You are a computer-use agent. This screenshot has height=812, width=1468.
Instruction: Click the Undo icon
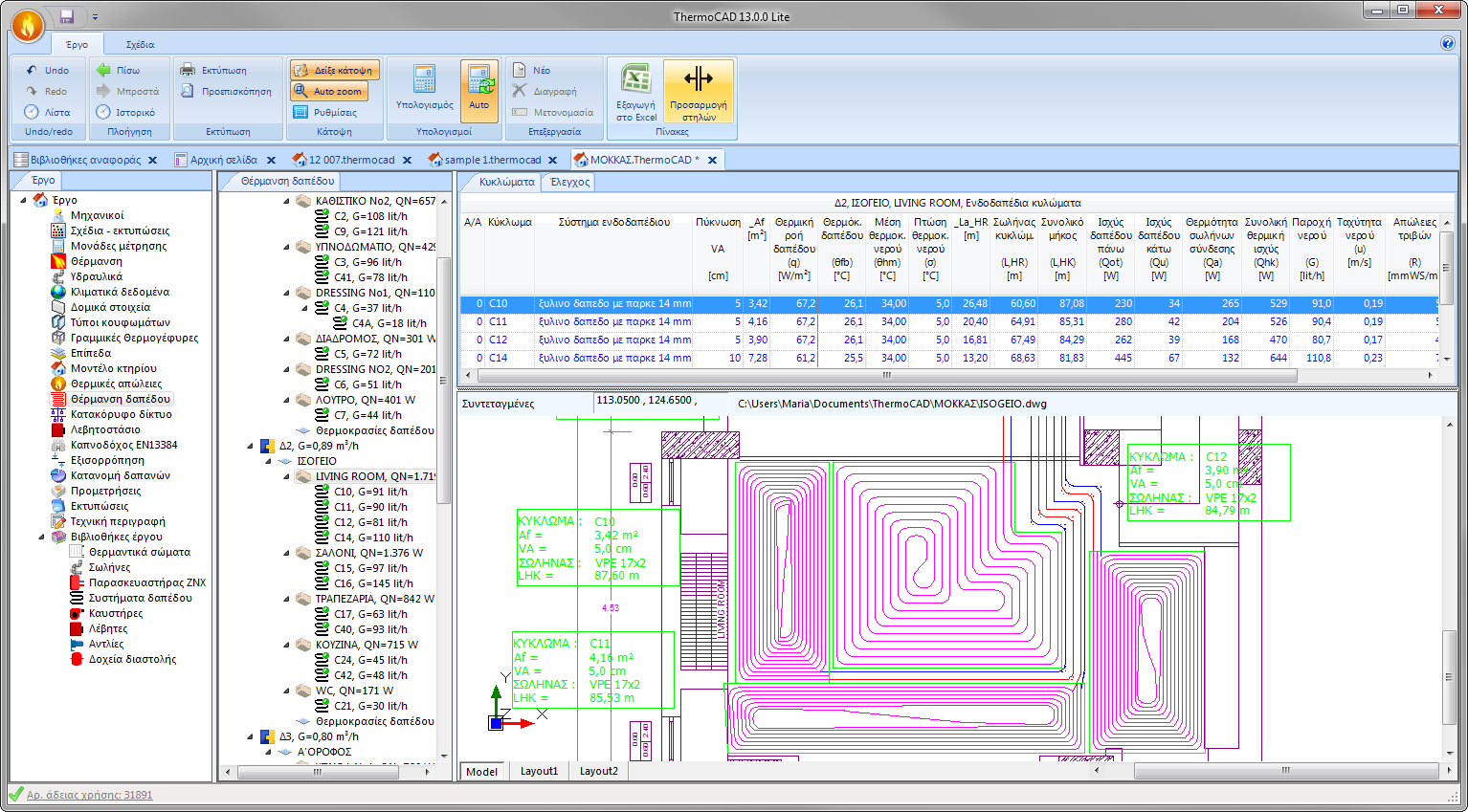[33, 69]
